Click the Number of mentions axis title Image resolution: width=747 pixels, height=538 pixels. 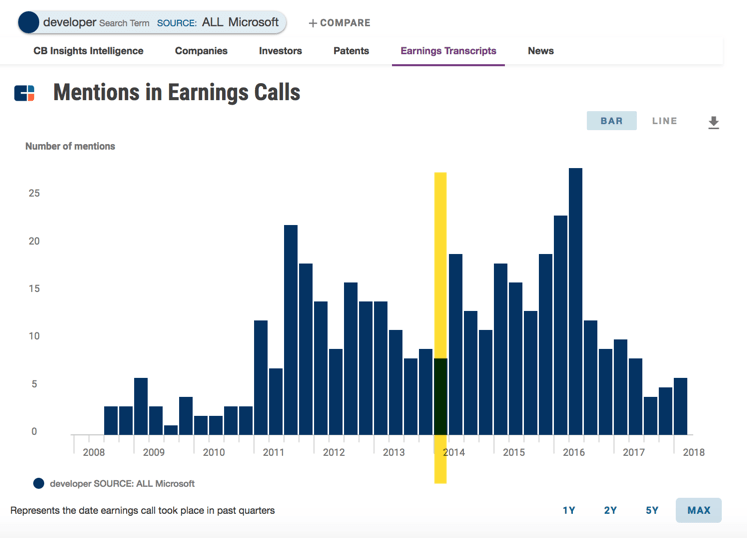pyautogui.click(x=70, y=146)
